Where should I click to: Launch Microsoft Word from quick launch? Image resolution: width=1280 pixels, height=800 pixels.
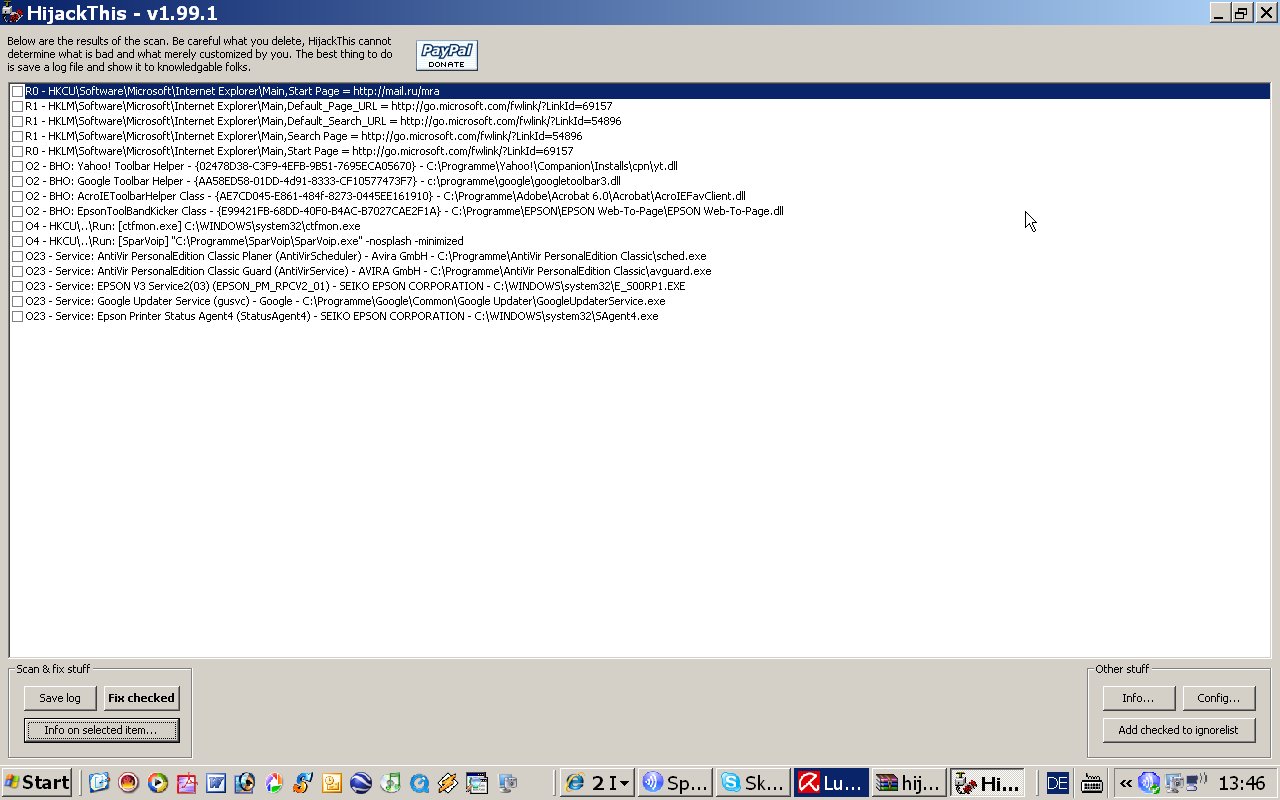tap(215, 783)
